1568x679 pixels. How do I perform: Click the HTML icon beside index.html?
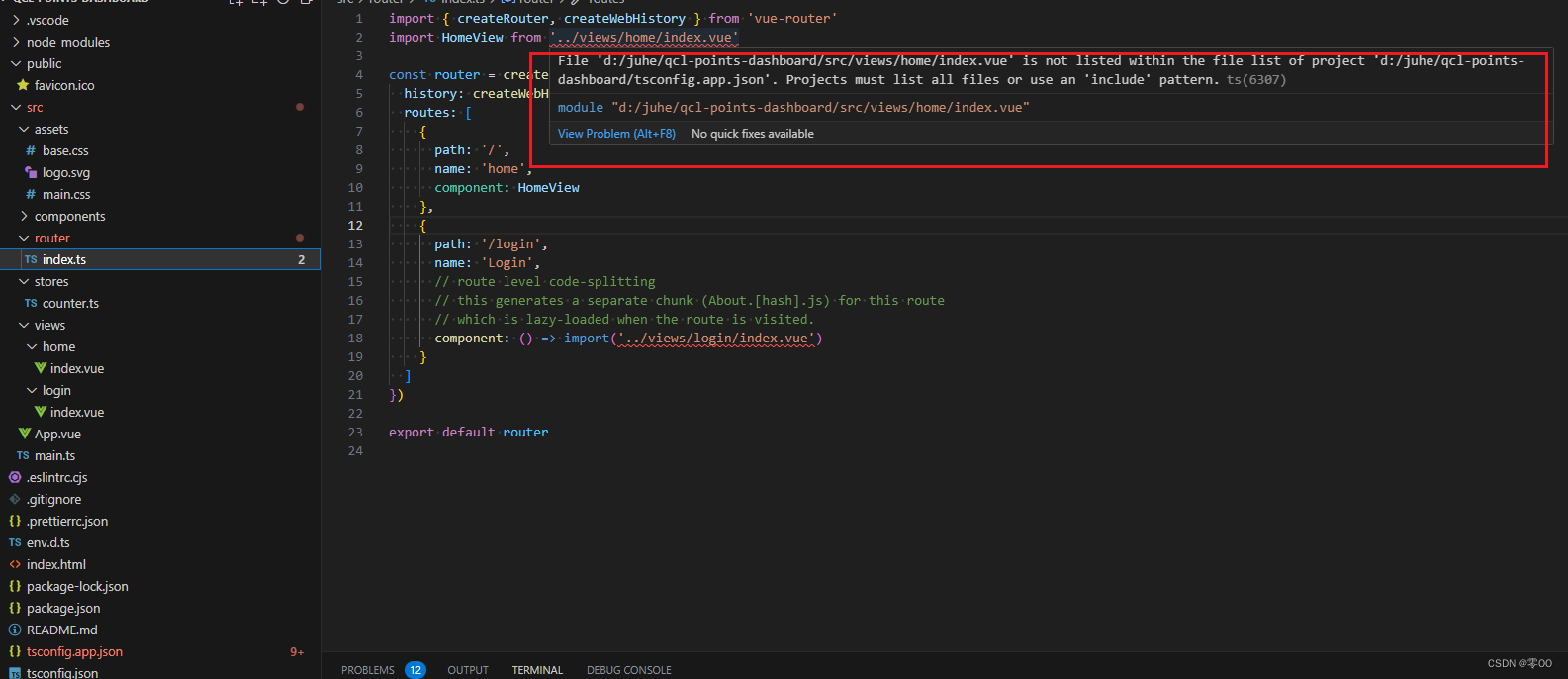click(x=15, y=564)
